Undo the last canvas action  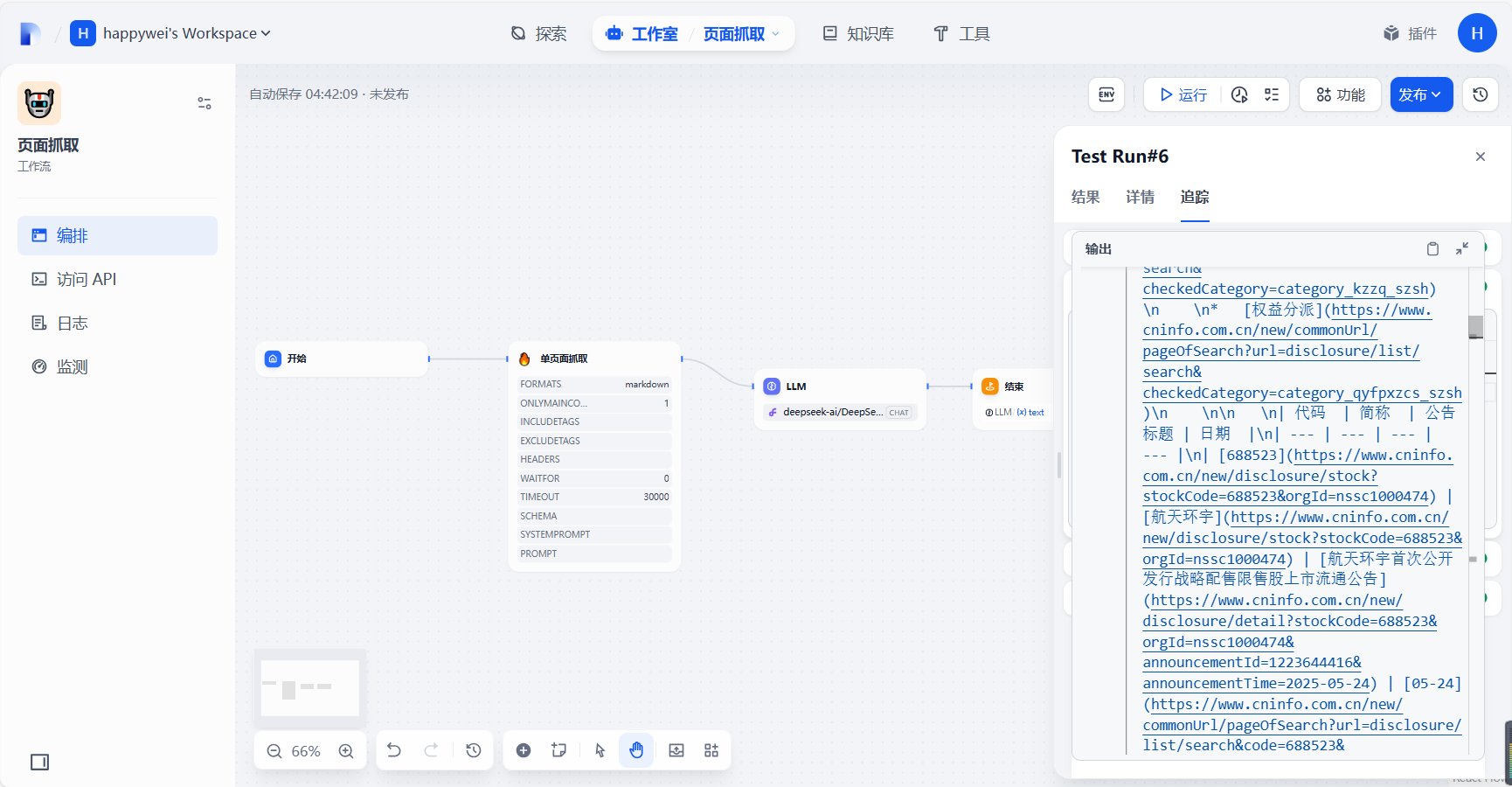click(394, 750)
